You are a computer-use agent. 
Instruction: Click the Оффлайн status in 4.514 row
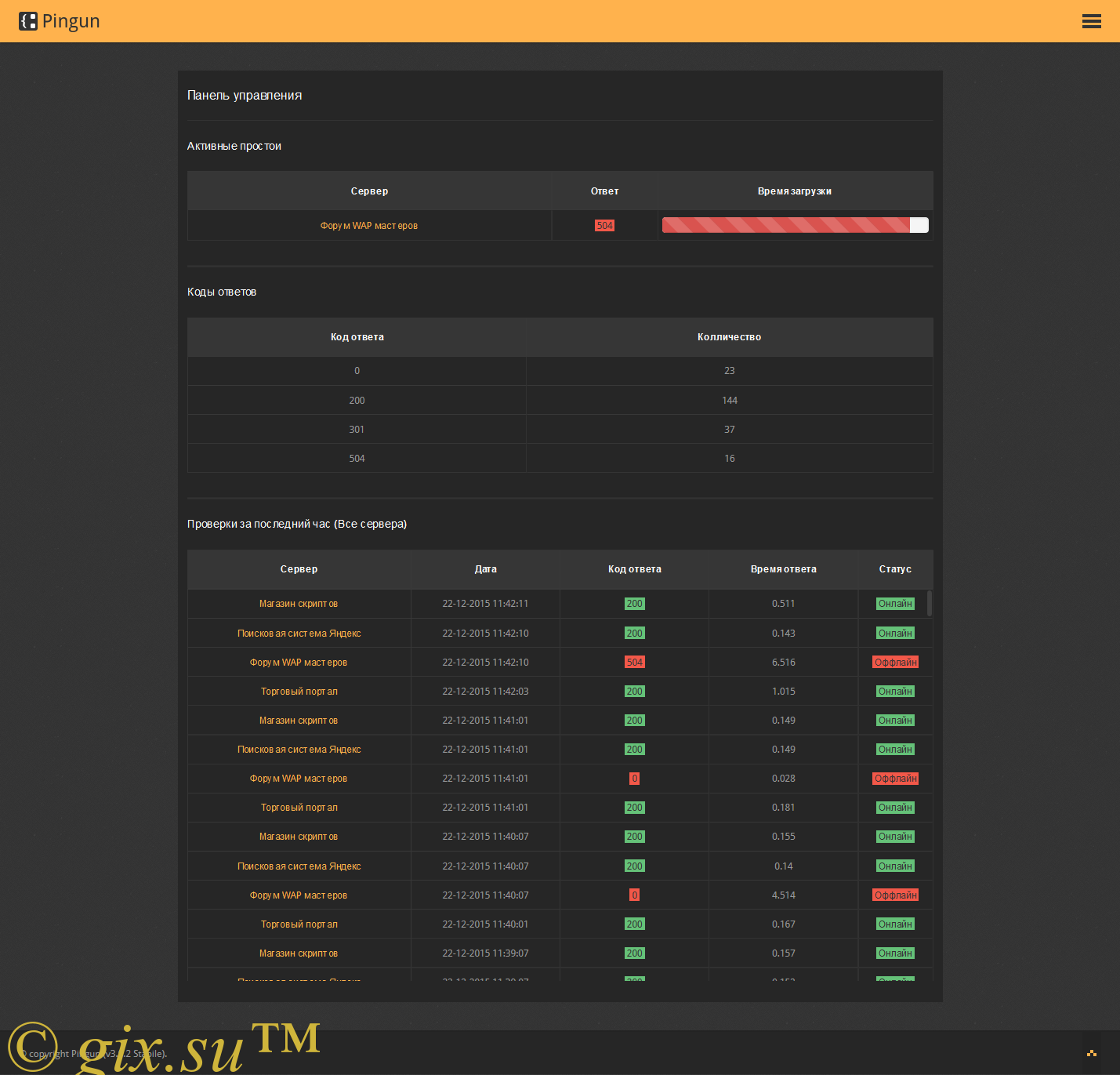pyautogui.click(x=895, y=895)
